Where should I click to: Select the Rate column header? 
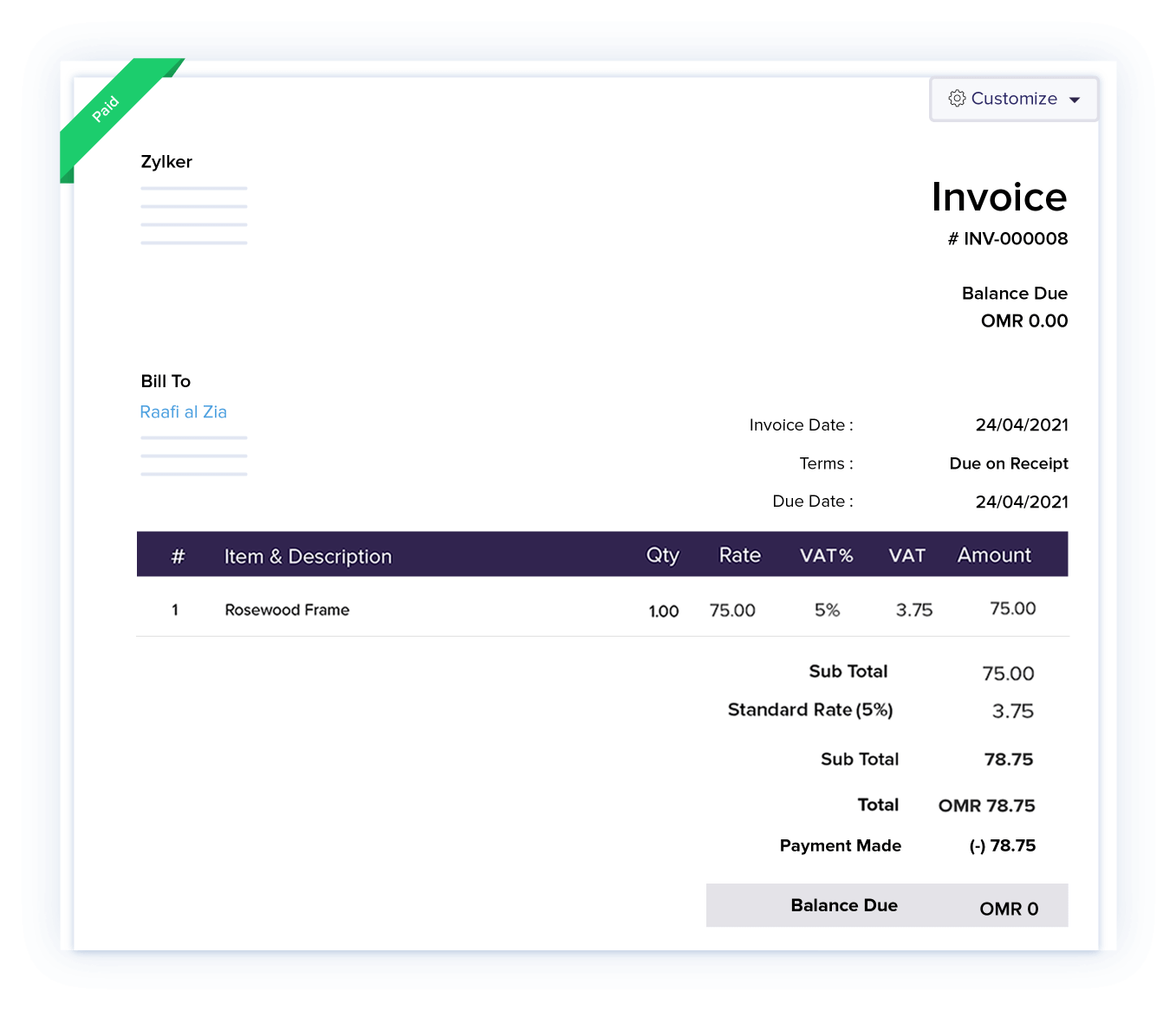coord(739,555)
